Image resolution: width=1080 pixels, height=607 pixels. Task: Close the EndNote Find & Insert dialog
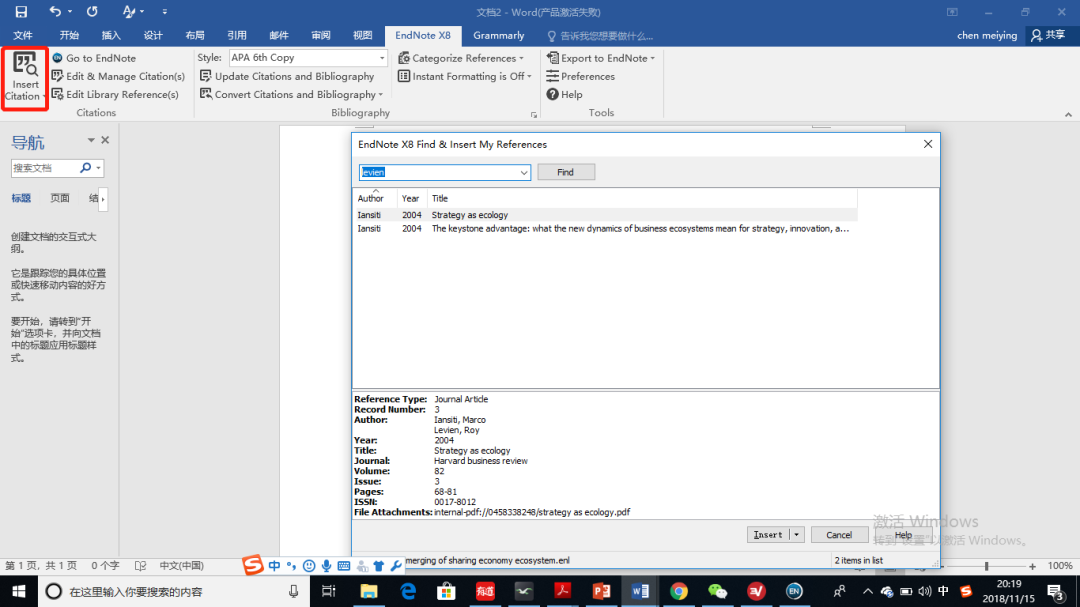[x=928, y=144]
